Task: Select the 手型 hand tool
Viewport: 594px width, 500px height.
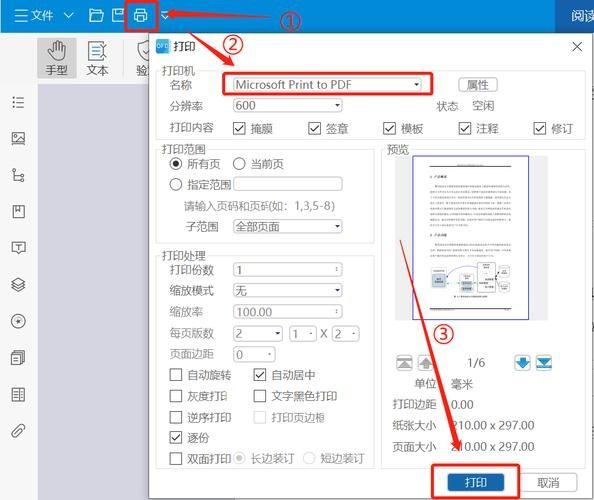Action: pos(57,58)
